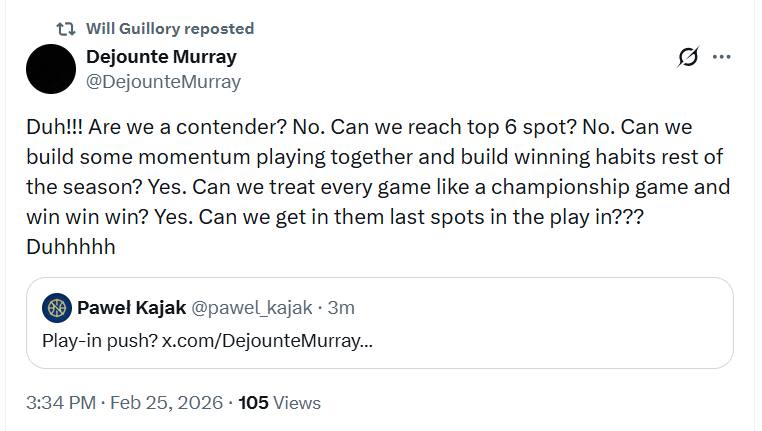Click Paweł Kajak's small avatar icon

pyautogui.click(x=57, y=307)
